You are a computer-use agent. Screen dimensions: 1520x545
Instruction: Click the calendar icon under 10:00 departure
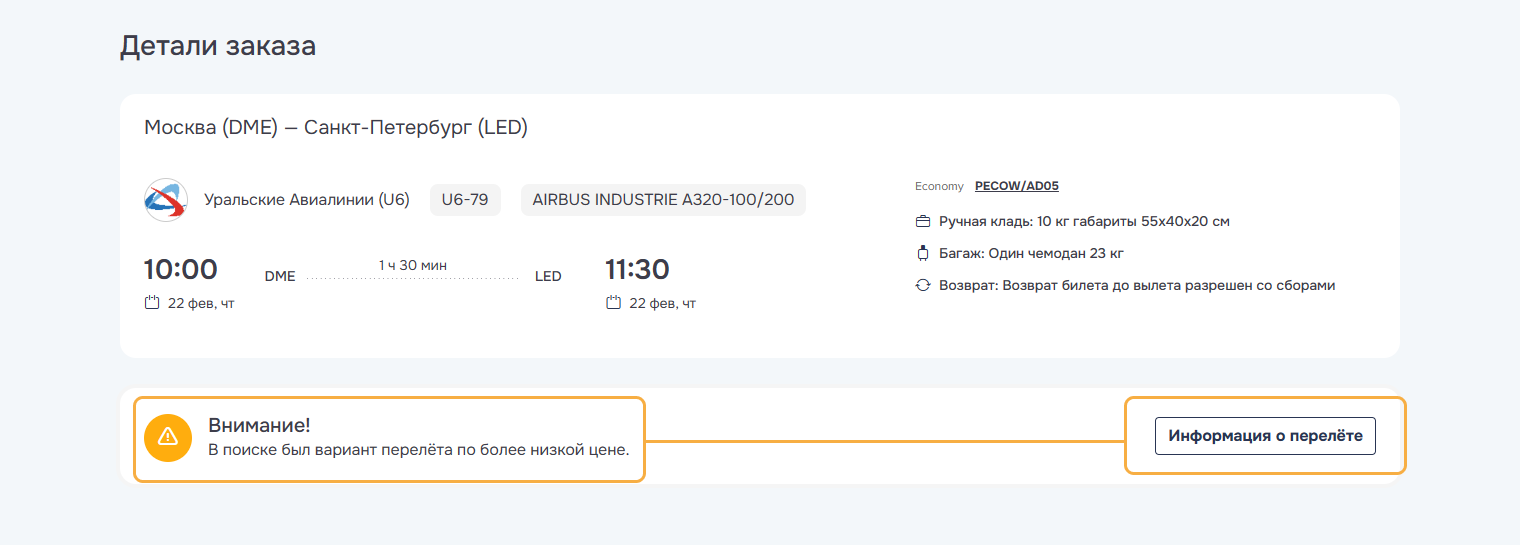pos(152,303)
